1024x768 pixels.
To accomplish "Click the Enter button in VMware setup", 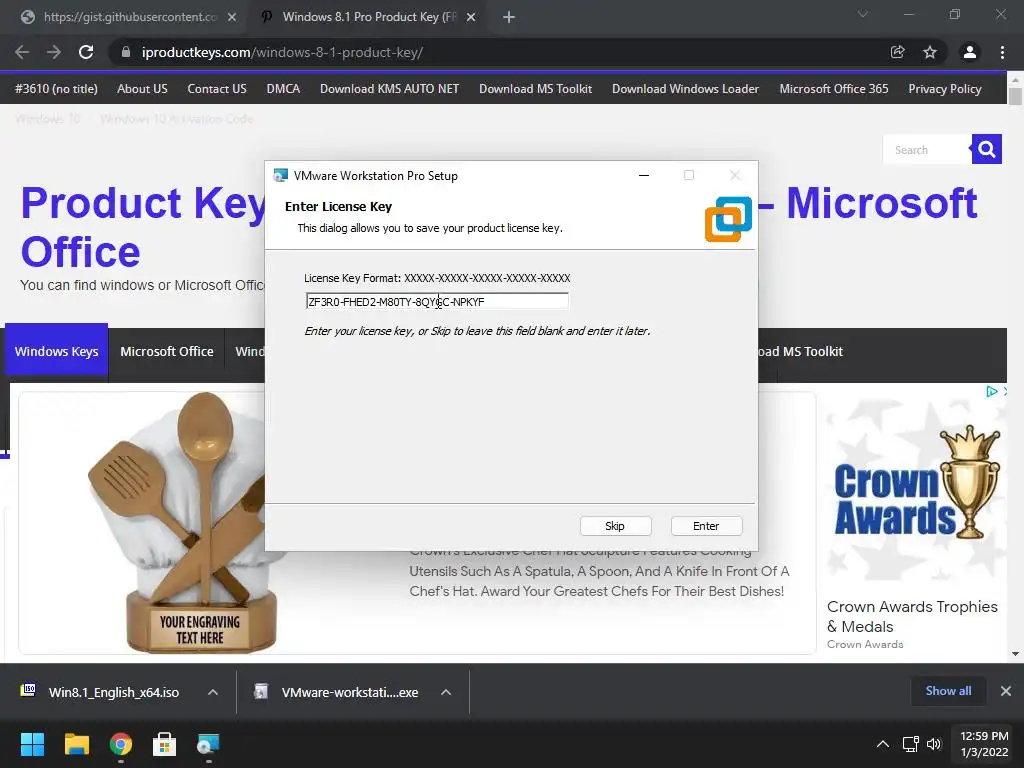I will click(706, 526).
